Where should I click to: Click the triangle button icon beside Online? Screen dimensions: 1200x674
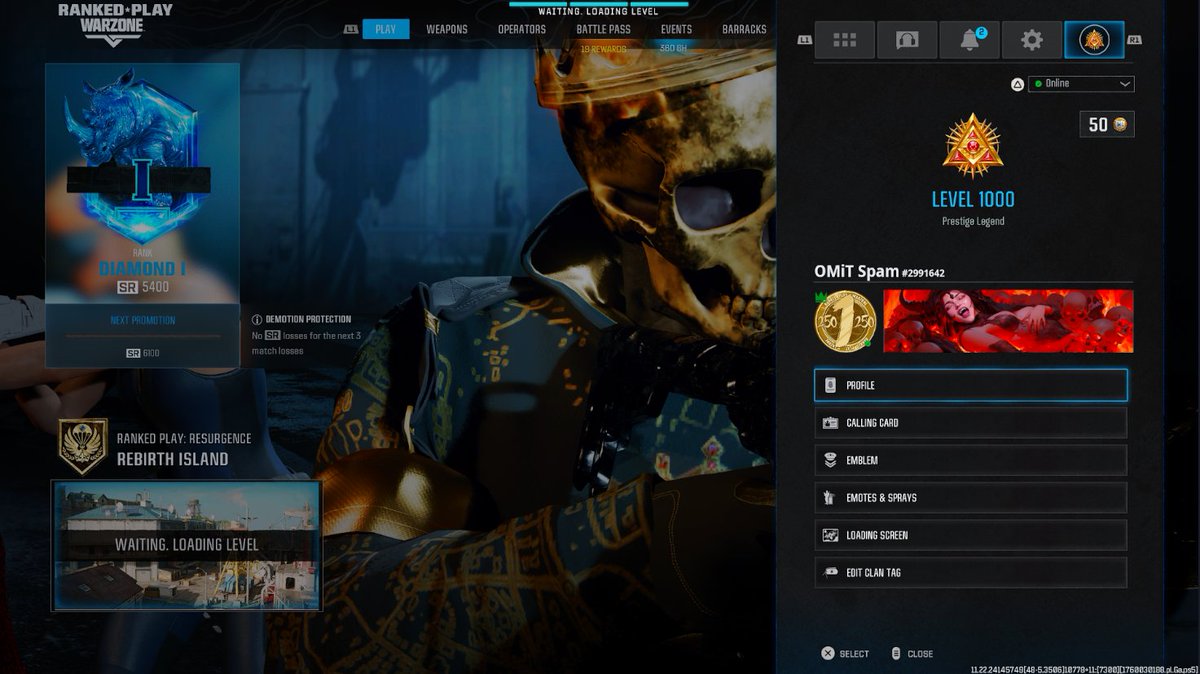[x=1018, y=84]
